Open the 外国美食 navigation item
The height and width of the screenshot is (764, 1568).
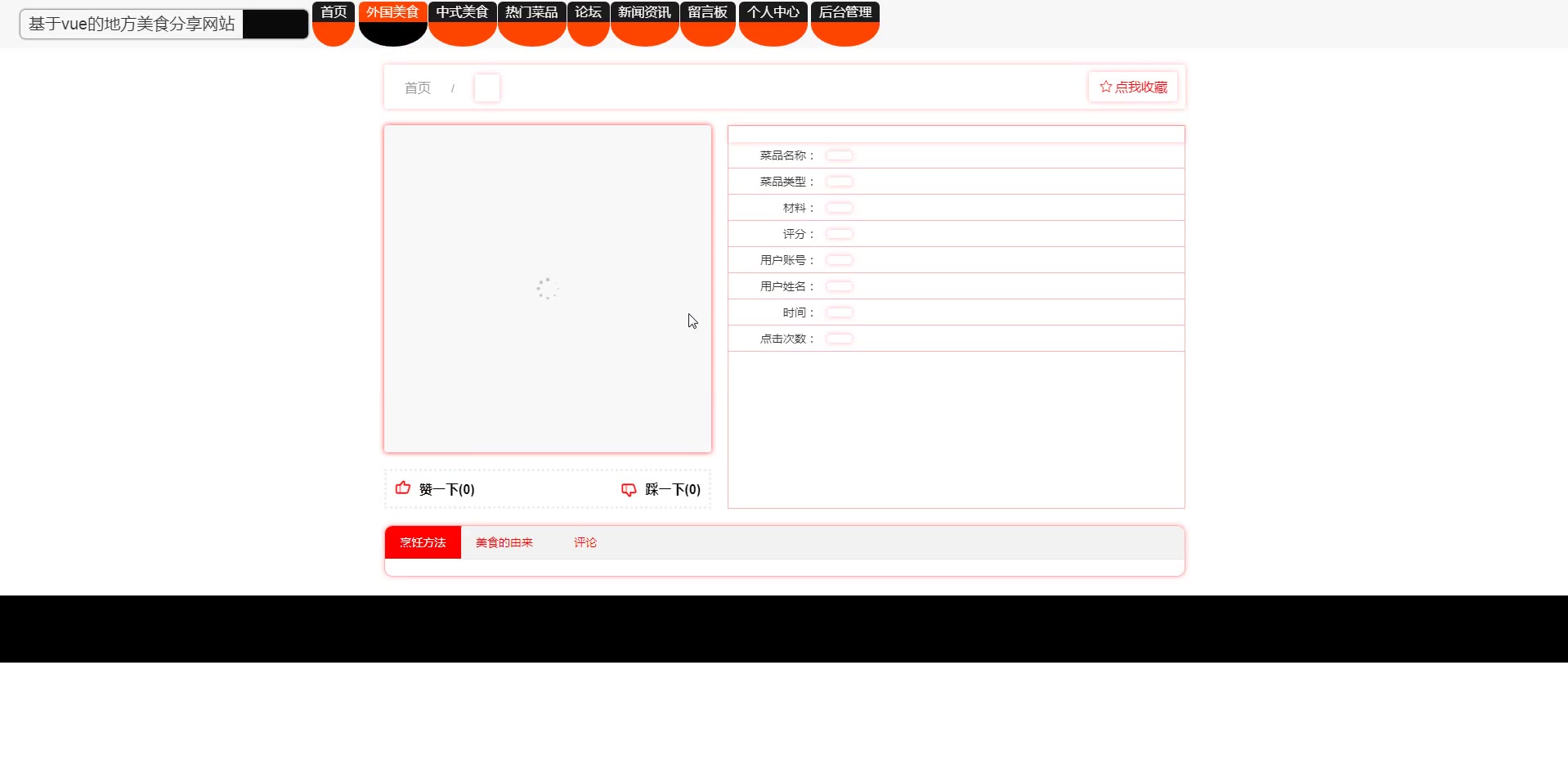392,23
